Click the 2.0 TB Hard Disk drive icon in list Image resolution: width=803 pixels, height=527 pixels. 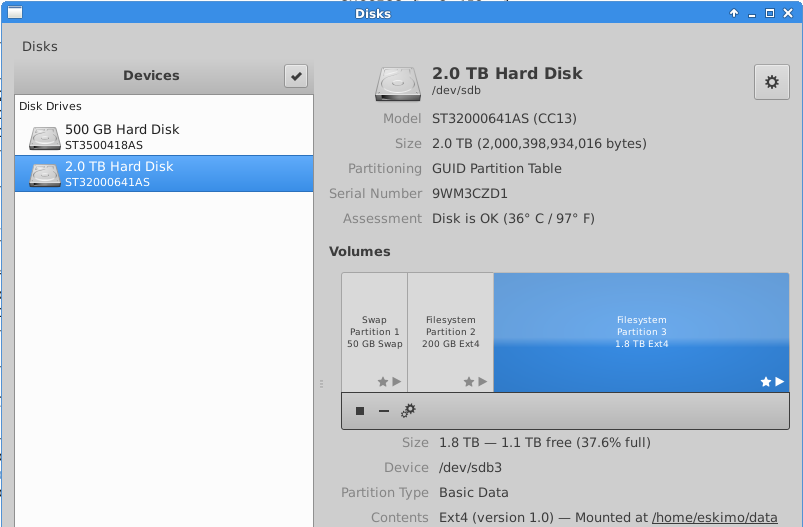pyautogui.click(x=45, y=174)
